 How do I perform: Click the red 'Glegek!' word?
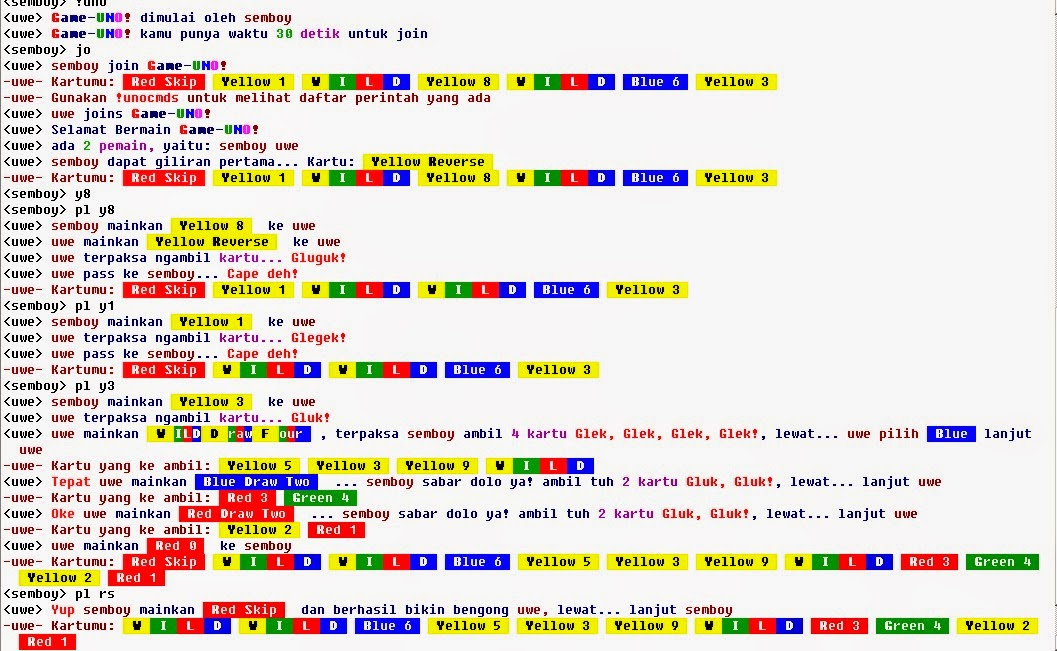pyautogui.click(x=318, y=338)
